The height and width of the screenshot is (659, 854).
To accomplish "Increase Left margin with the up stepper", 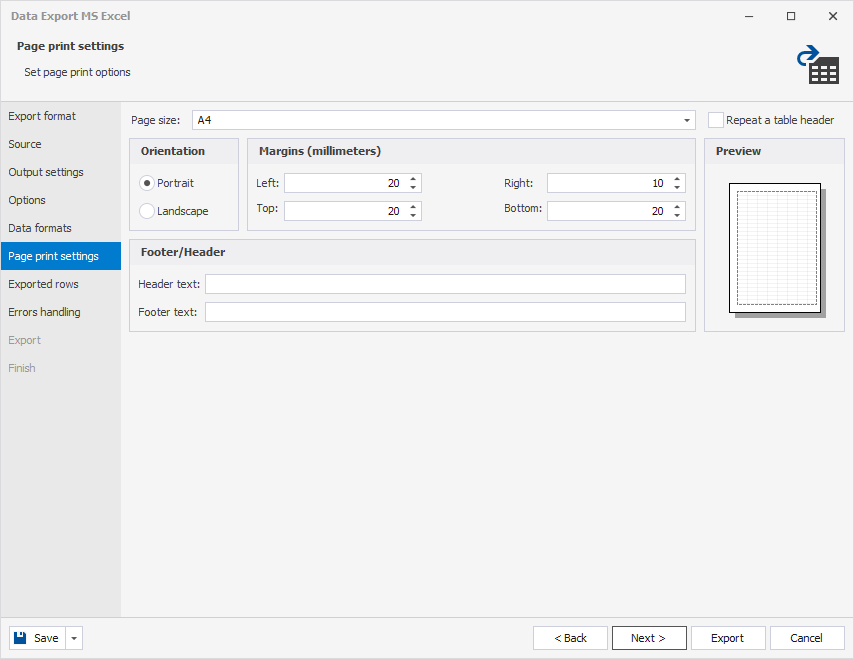I will 412,178.
